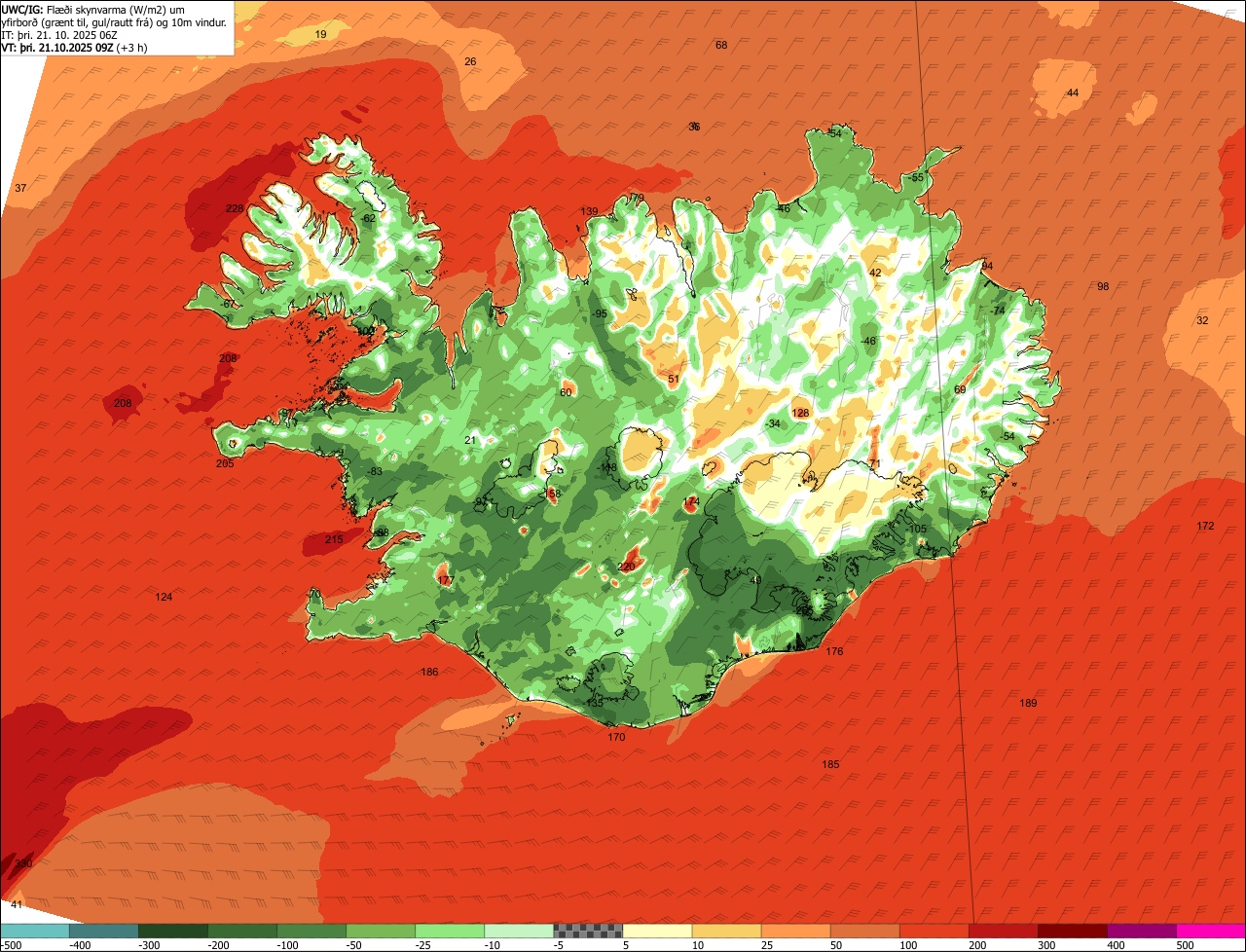Viewport: 1246px width, 952px height.
Task: Click the '170' value on the south coast
Action: [x=616, y=738]
